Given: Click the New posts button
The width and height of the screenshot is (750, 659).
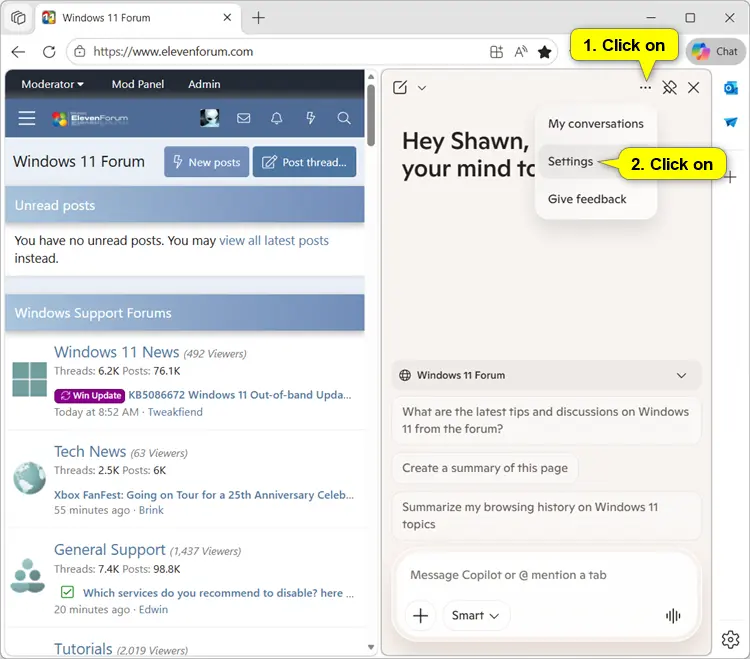Looking at the screenshot, I should (207, 162).
